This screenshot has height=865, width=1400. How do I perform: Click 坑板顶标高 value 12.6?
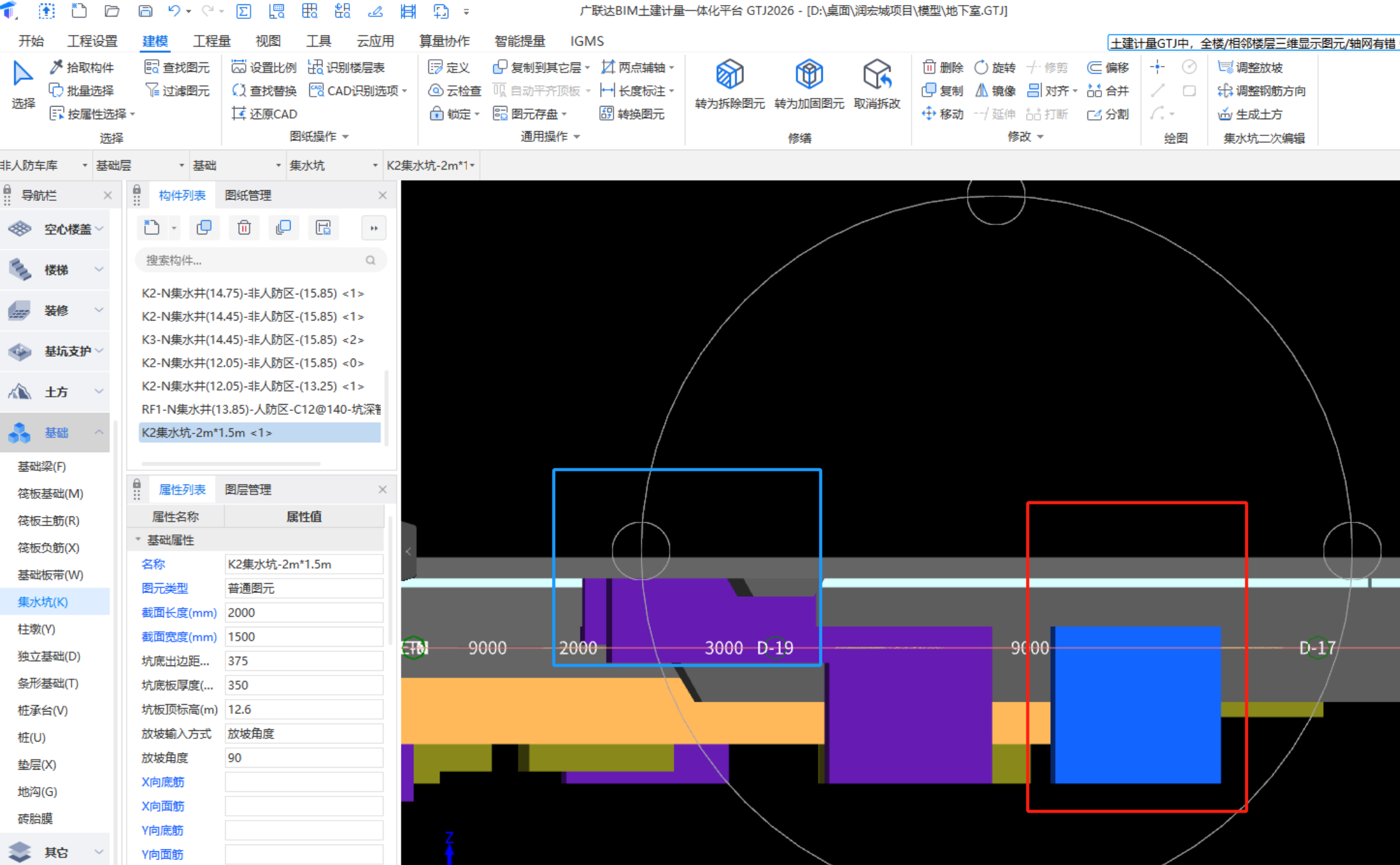click(304, 709)
